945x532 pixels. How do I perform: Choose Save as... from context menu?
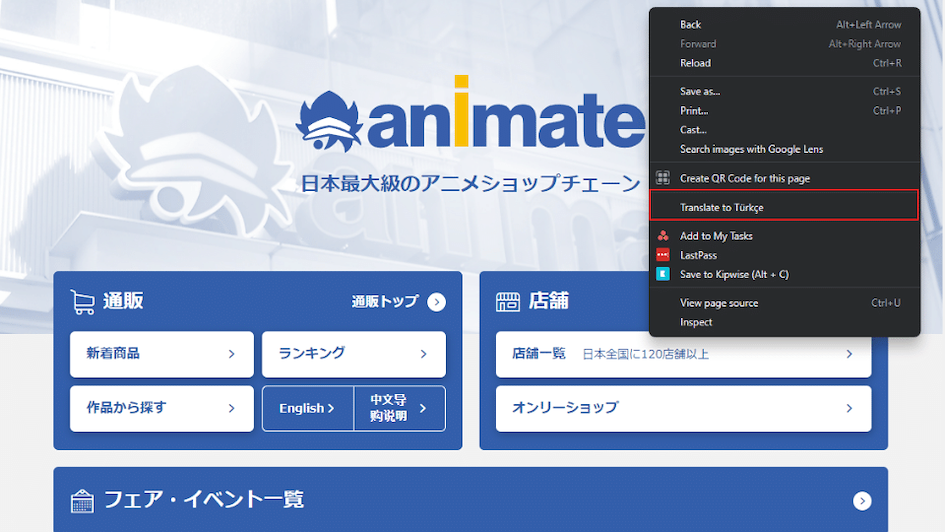click(785, 92)
